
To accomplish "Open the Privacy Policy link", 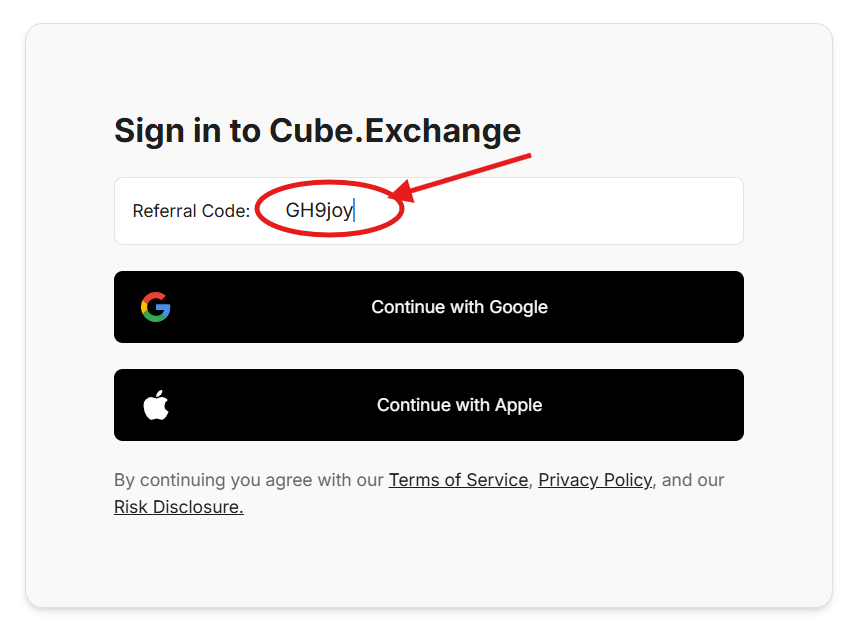I will pyautogui.click(x=594, y=480).
